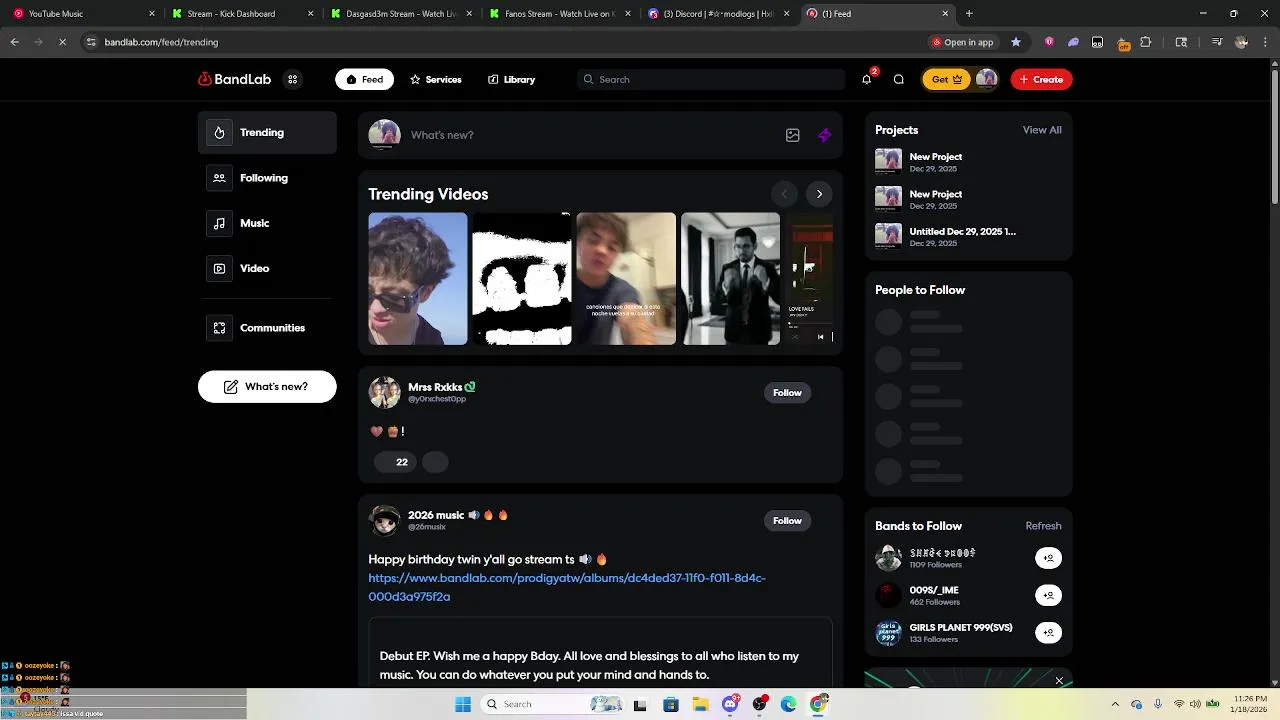Screen dimensions: 1280x720
Task: Follow the 009S/_IME band
Action: 1048,595
